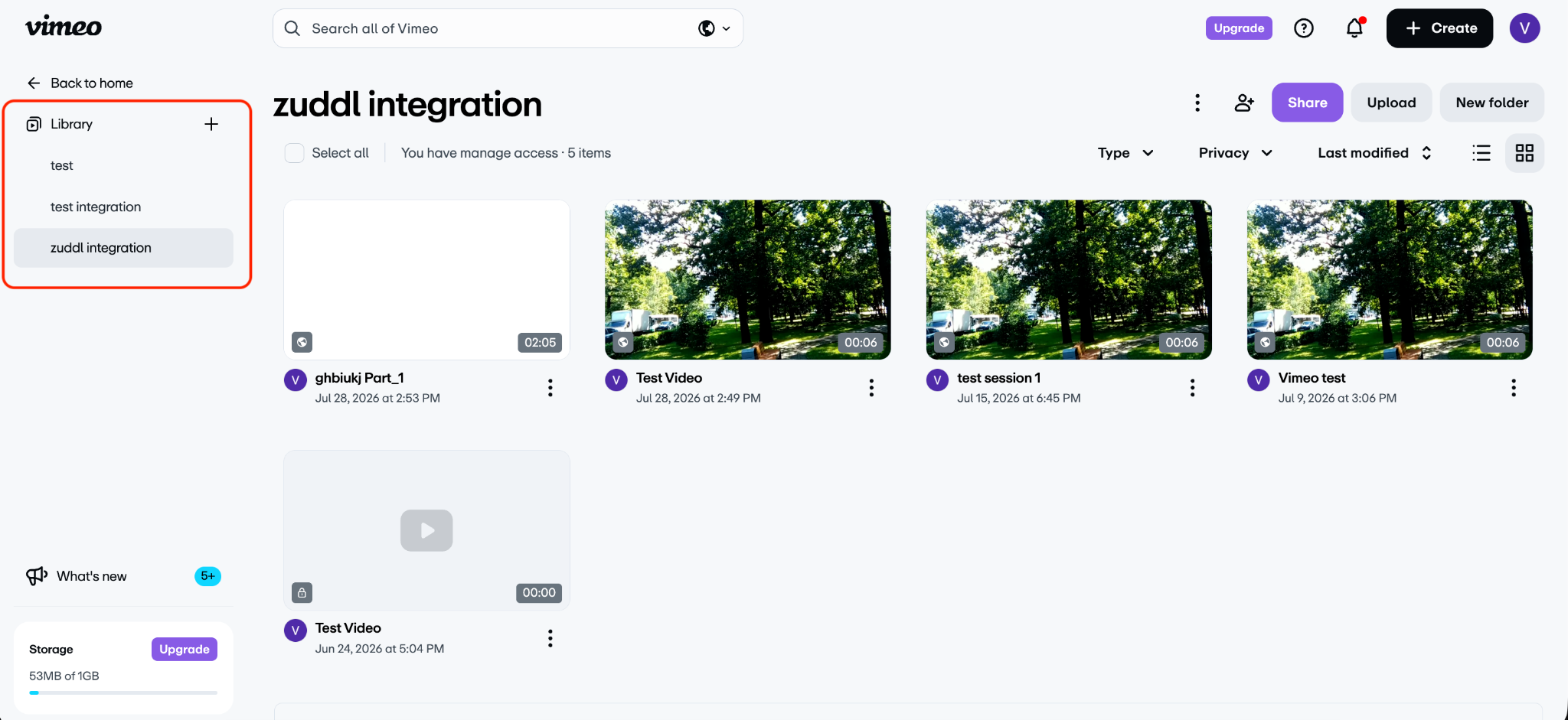Viewport: 1568px width, 720px height.
Task: Click the add team member icon
Action: [x=1244, y=103]
